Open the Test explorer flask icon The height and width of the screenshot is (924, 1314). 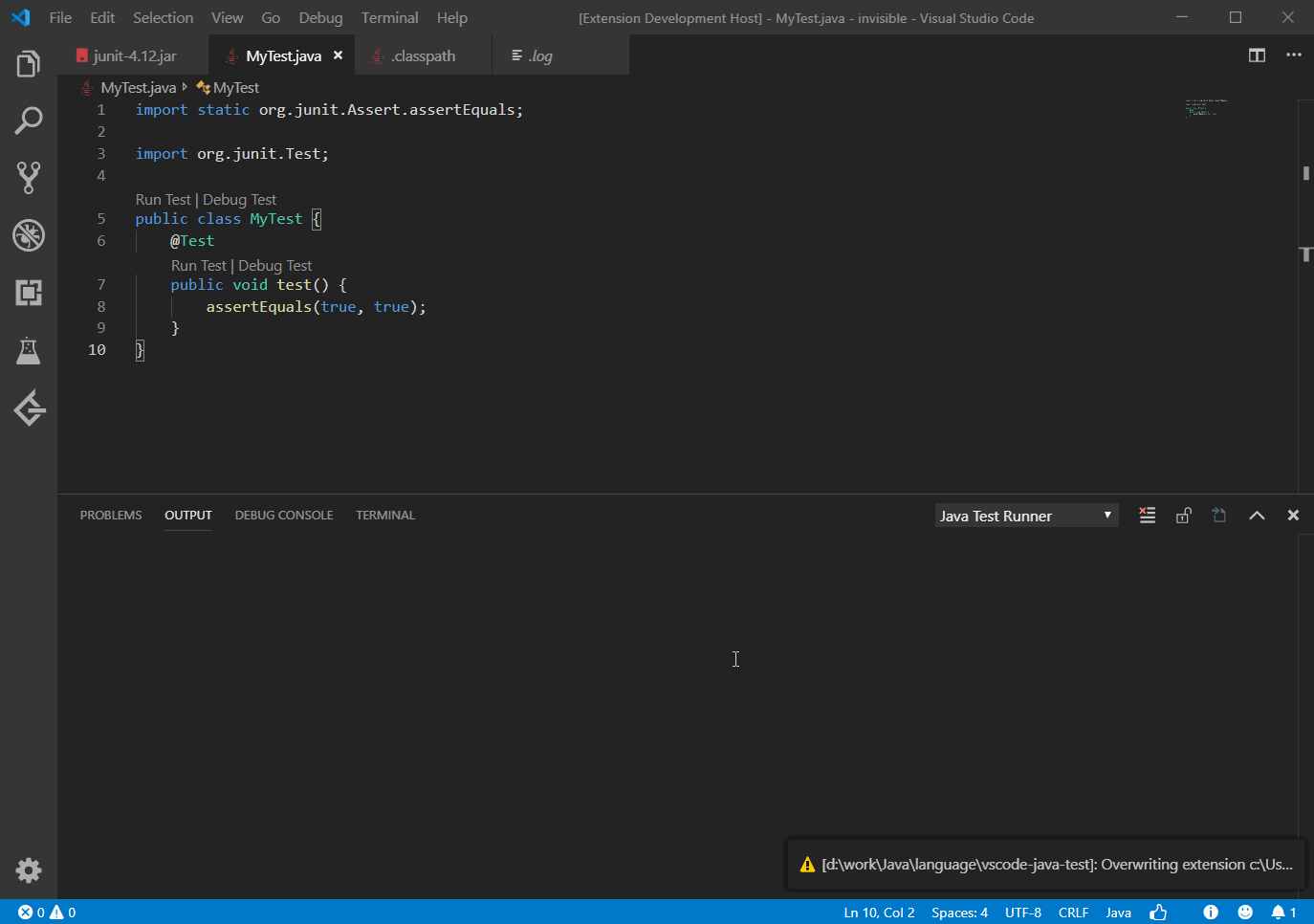(29, 350)
